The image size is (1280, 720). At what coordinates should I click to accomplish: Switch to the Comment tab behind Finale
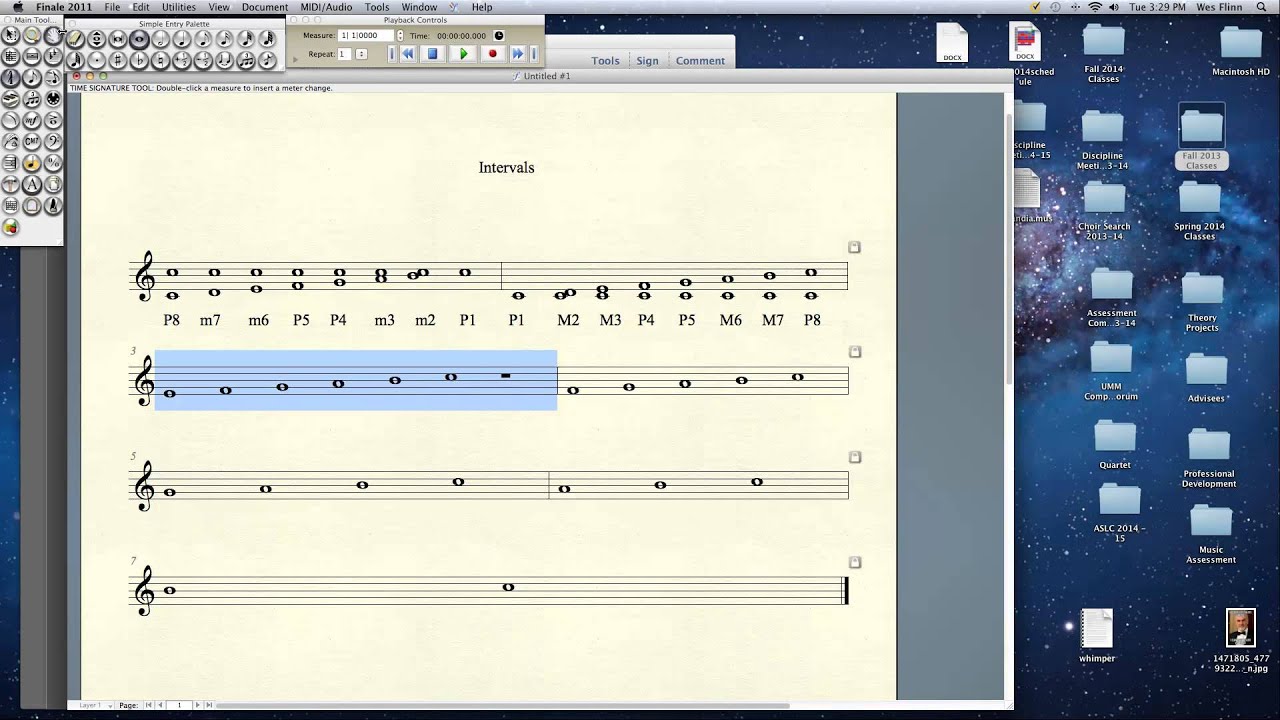(x=700, y=61)
